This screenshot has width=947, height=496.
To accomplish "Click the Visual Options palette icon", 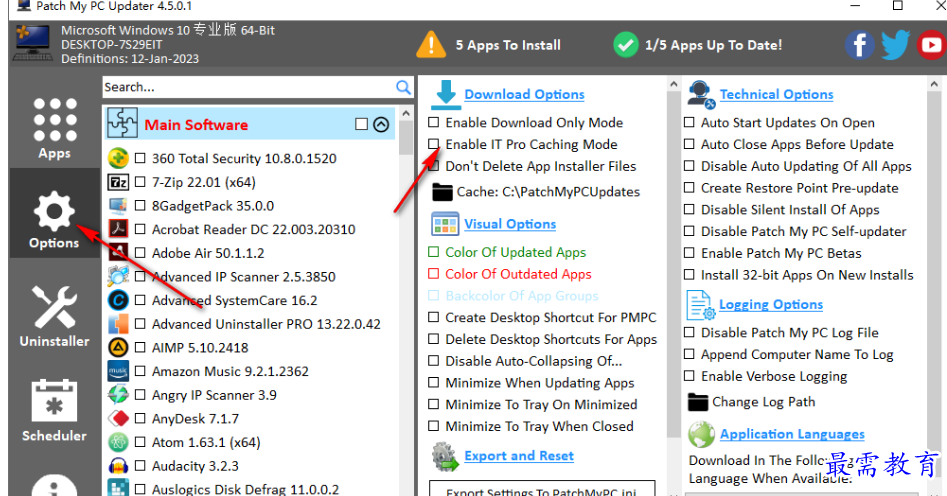I will [445, 224].
